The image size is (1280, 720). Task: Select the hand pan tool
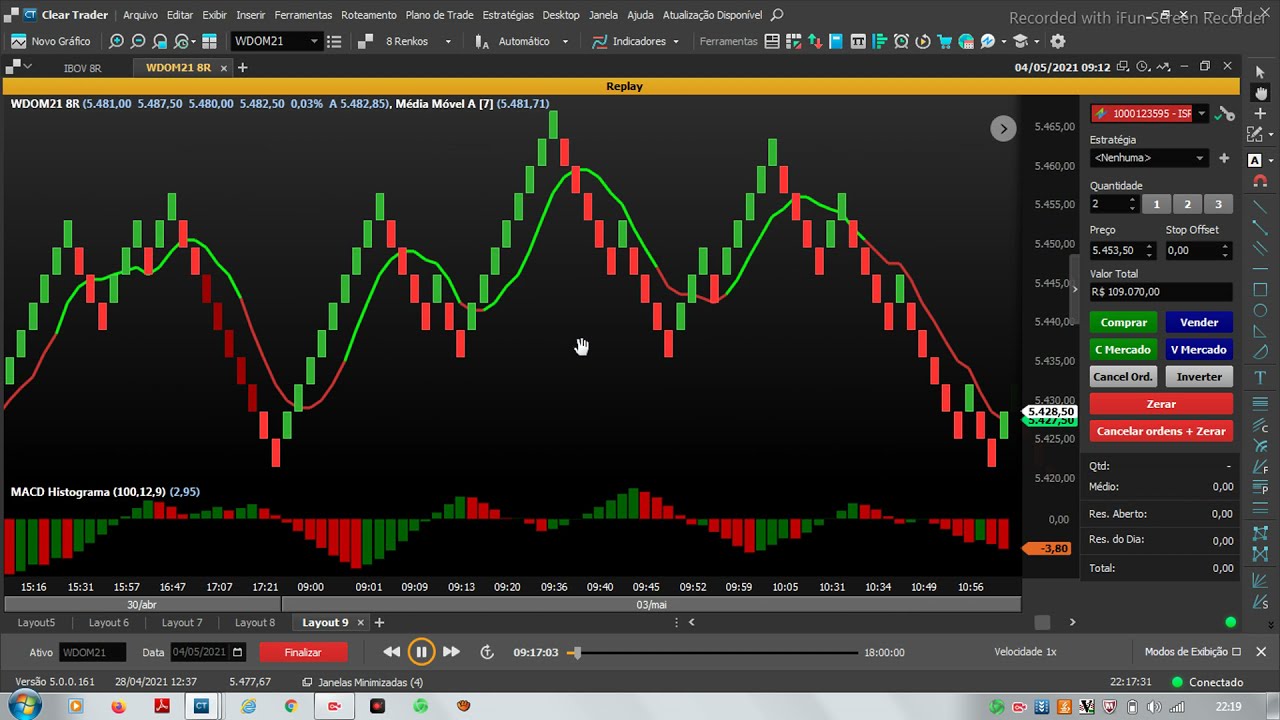[x=1260, y=92]
